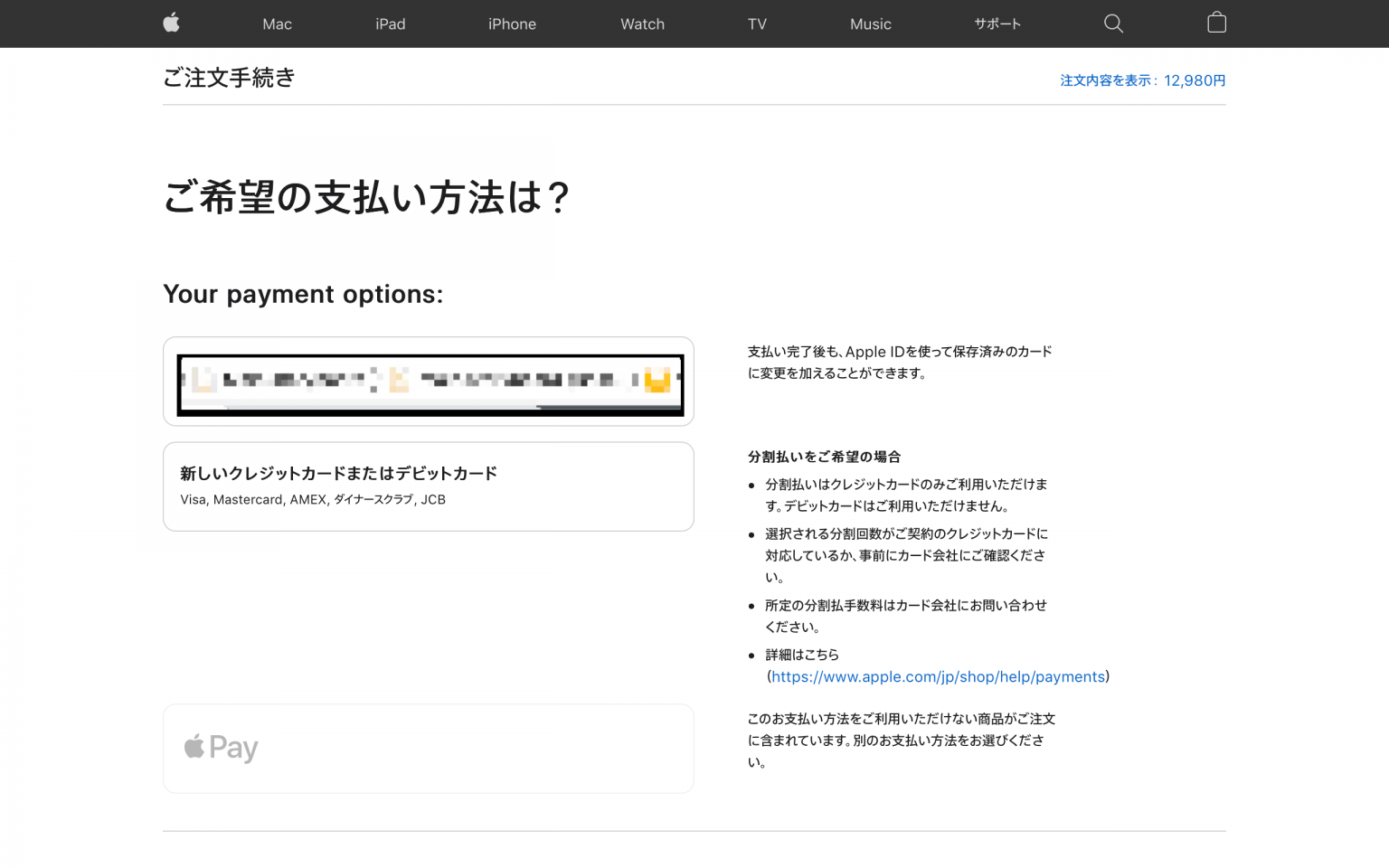Screen dimensions: 1389x868
Task: Select the saved card payment option
Action: pos(428,381)
